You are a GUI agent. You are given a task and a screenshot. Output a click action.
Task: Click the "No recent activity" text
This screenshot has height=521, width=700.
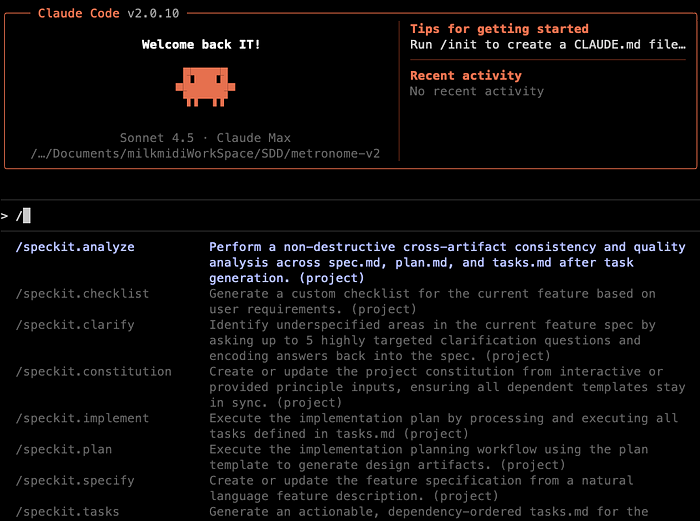[x=477, y=91]
